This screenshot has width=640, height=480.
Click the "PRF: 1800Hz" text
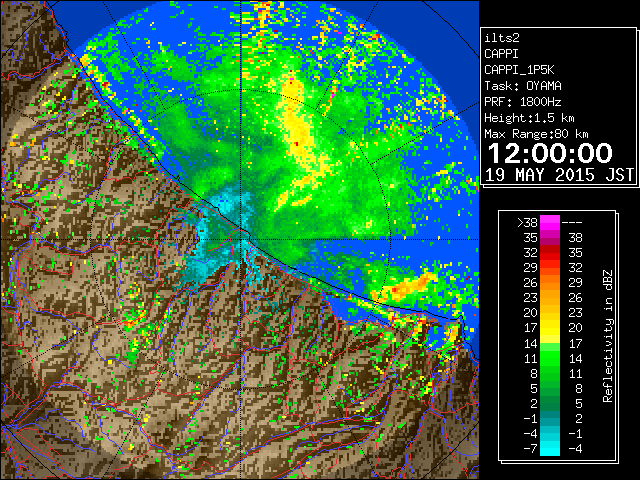[x=523, y=102]
